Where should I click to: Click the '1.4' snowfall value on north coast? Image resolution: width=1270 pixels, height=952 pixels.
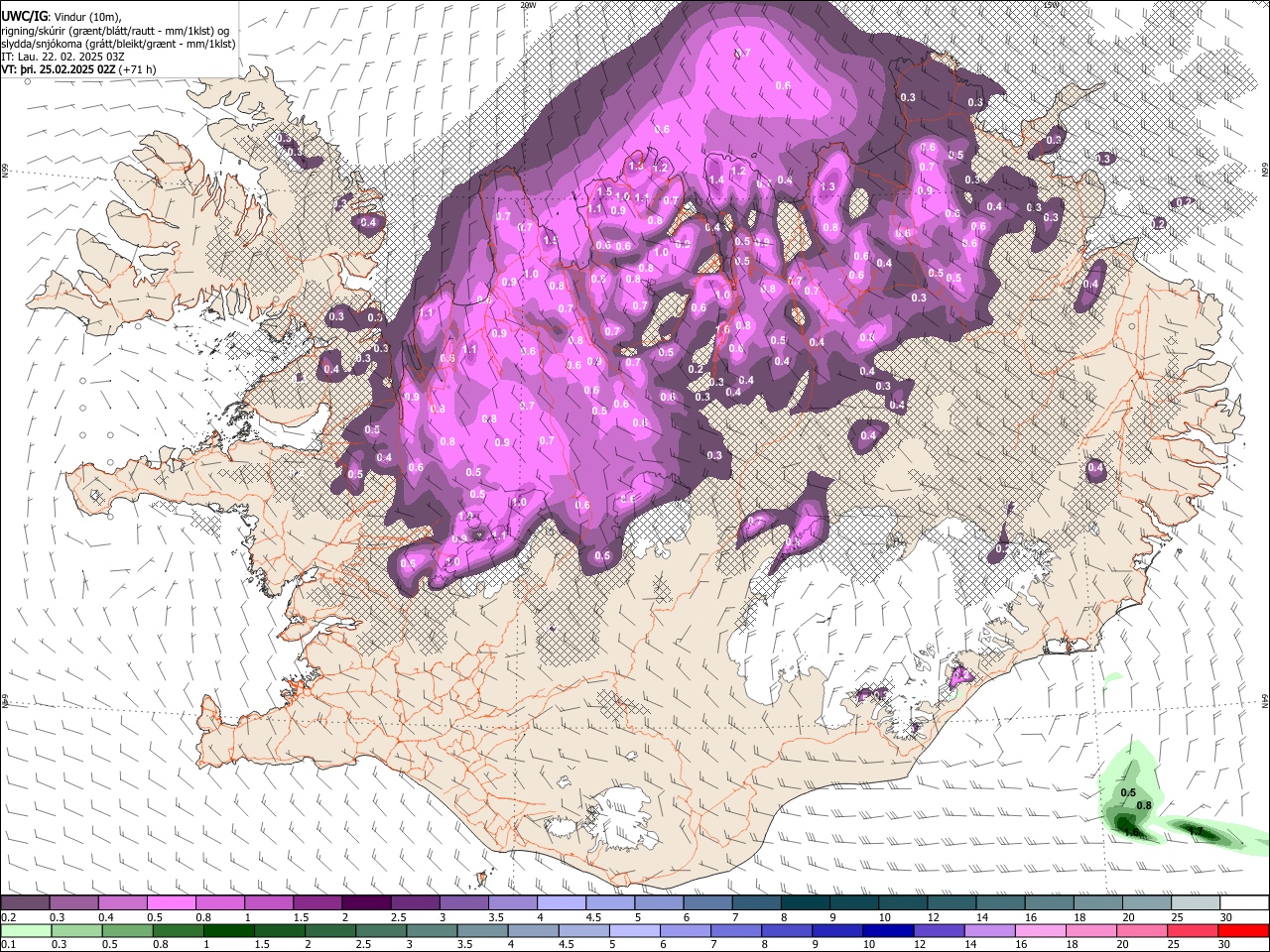coord(717,179)
